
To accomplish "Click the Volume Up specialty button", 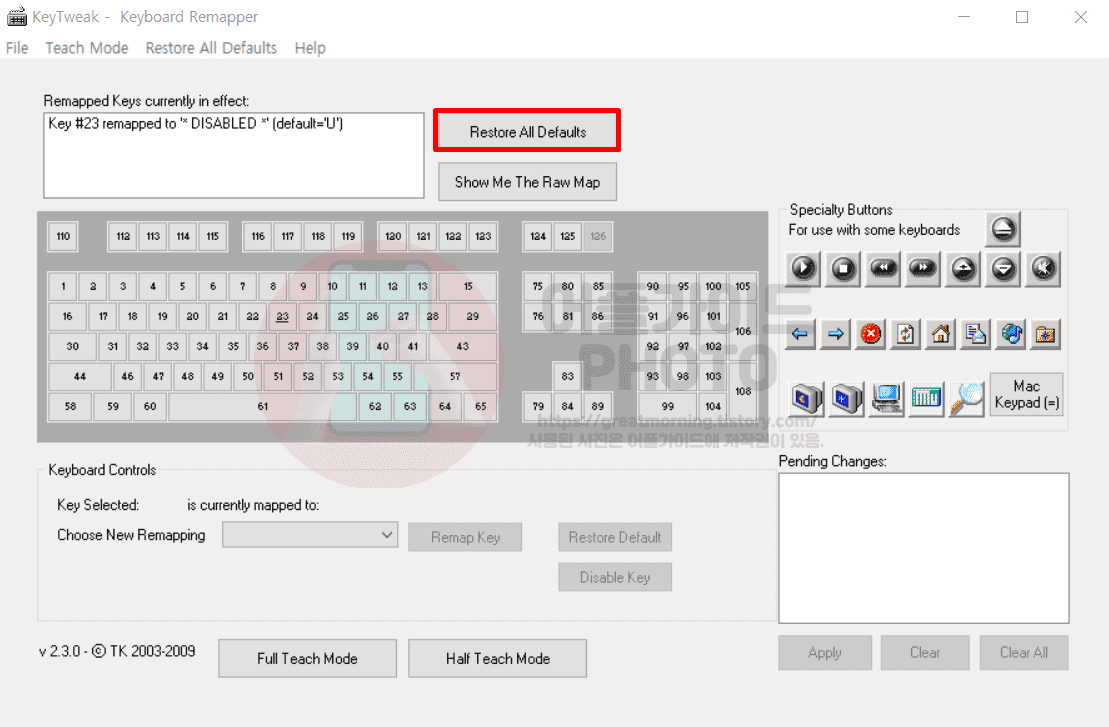I will coord(963,268).
